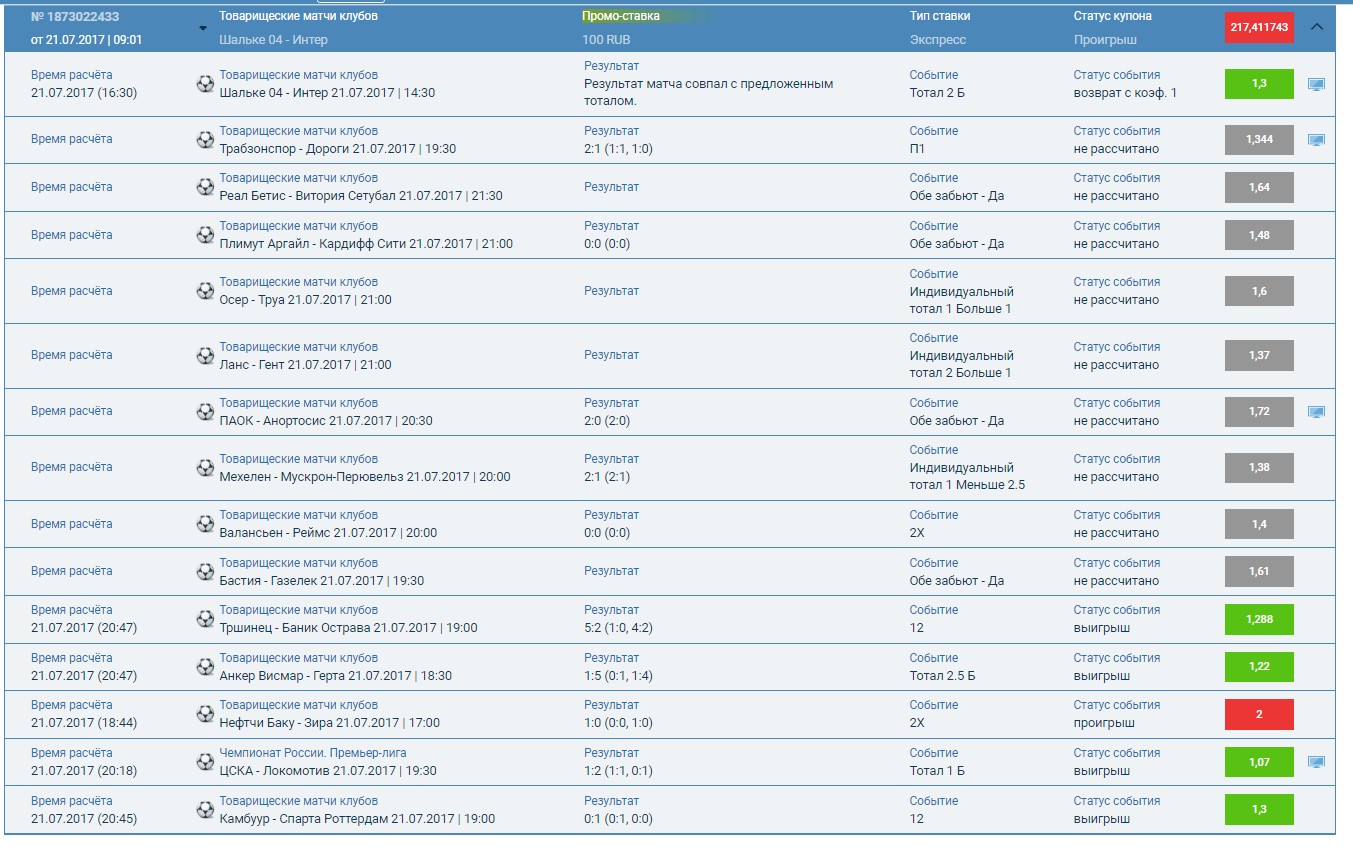The width and height of the screenshot is (1353, 848).
Task: Click green 1,288 odds badge
Action: point(1259,619)
